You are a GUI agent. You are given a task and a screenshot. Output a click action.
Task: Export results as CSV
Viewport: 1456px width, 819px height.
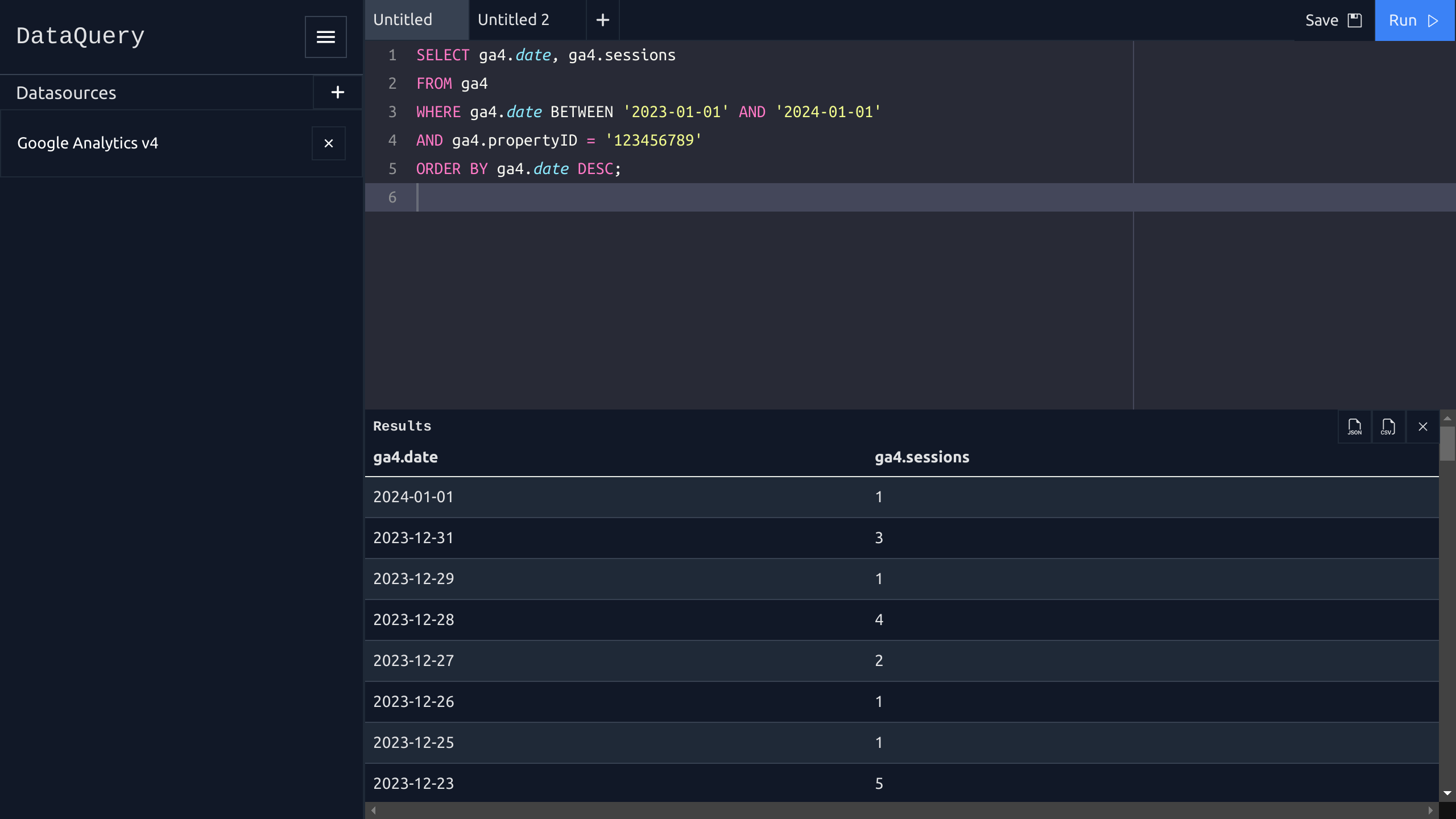(x=1388, y=427)
